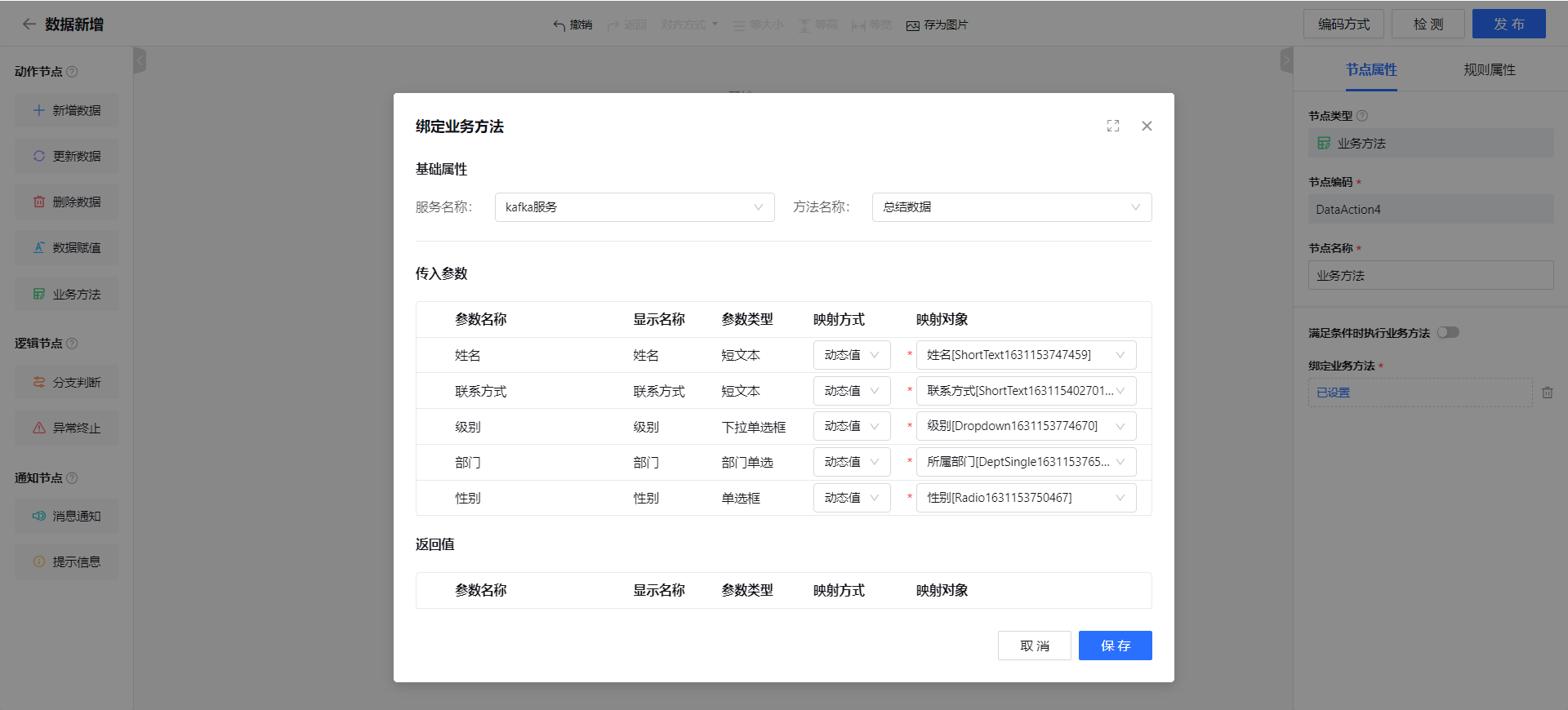Click the 已设置 binding link
This screenshot has height=710, width=1568.
(x=1333, y=393)
